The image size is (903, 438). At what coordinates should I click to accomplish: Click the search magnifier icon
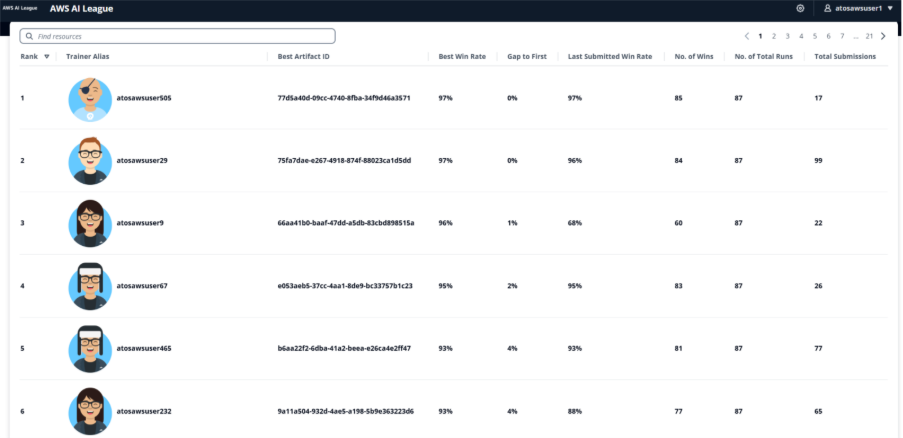[x=29, y=36]
